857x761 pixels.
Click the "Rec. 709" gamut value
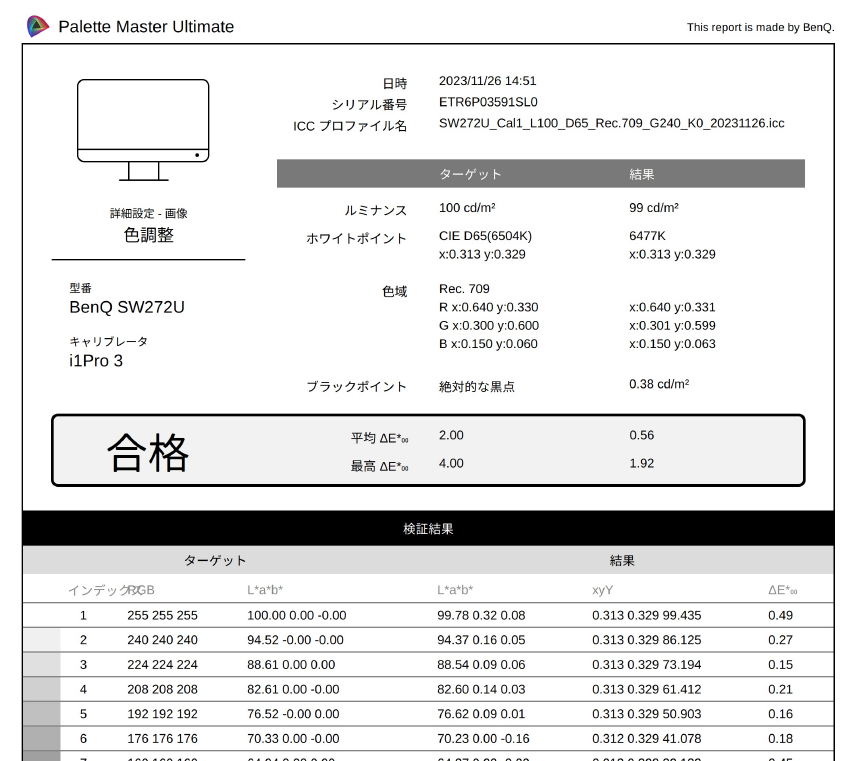(x=464, y=289)
